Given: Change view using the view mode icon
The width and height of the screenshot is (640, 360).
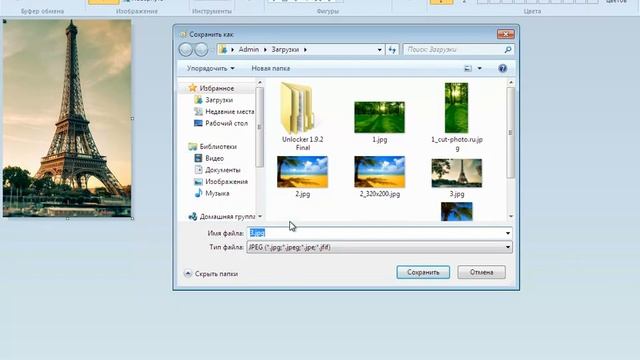Looking at the screenshot, I should tap(468, 68).
